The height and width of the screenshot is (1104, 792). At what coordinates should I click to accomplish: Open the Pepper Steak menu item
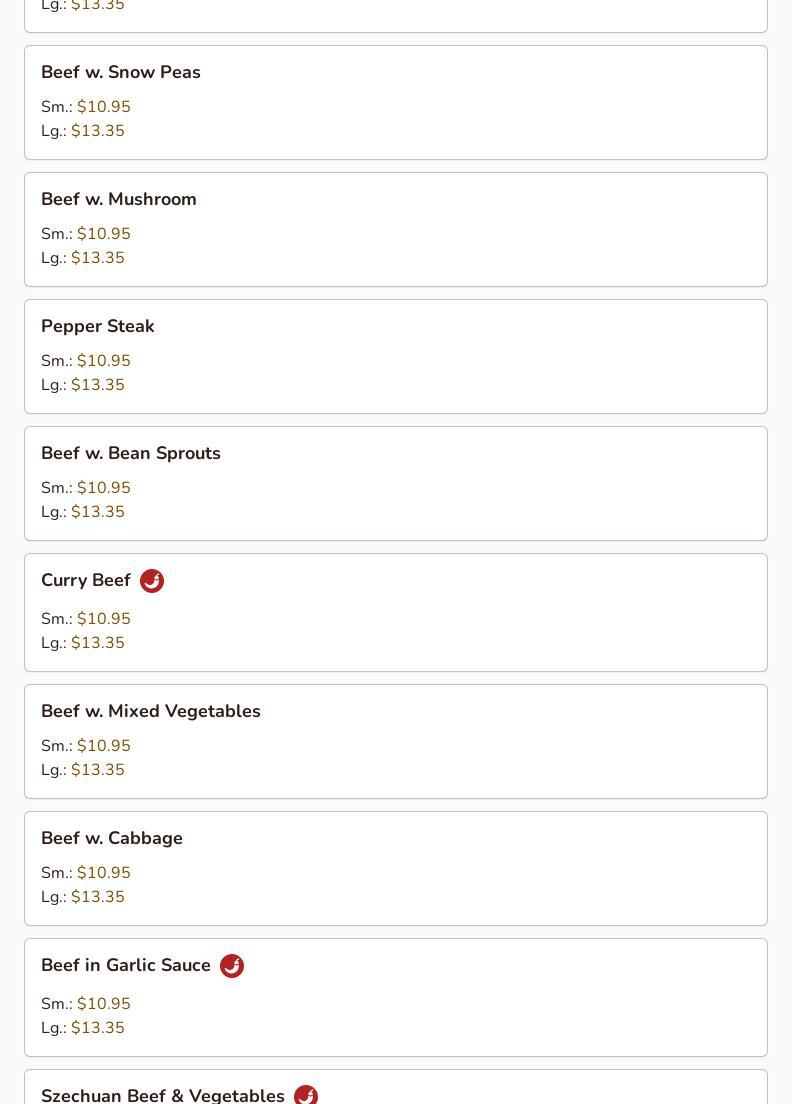click(x=98, y=326)
